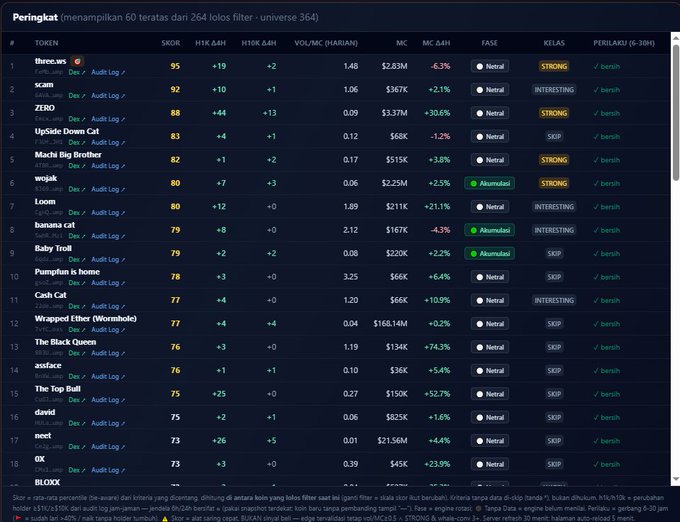
Task: Click the STRONG badge on three.ws row
Action: (x=554, y=66)
